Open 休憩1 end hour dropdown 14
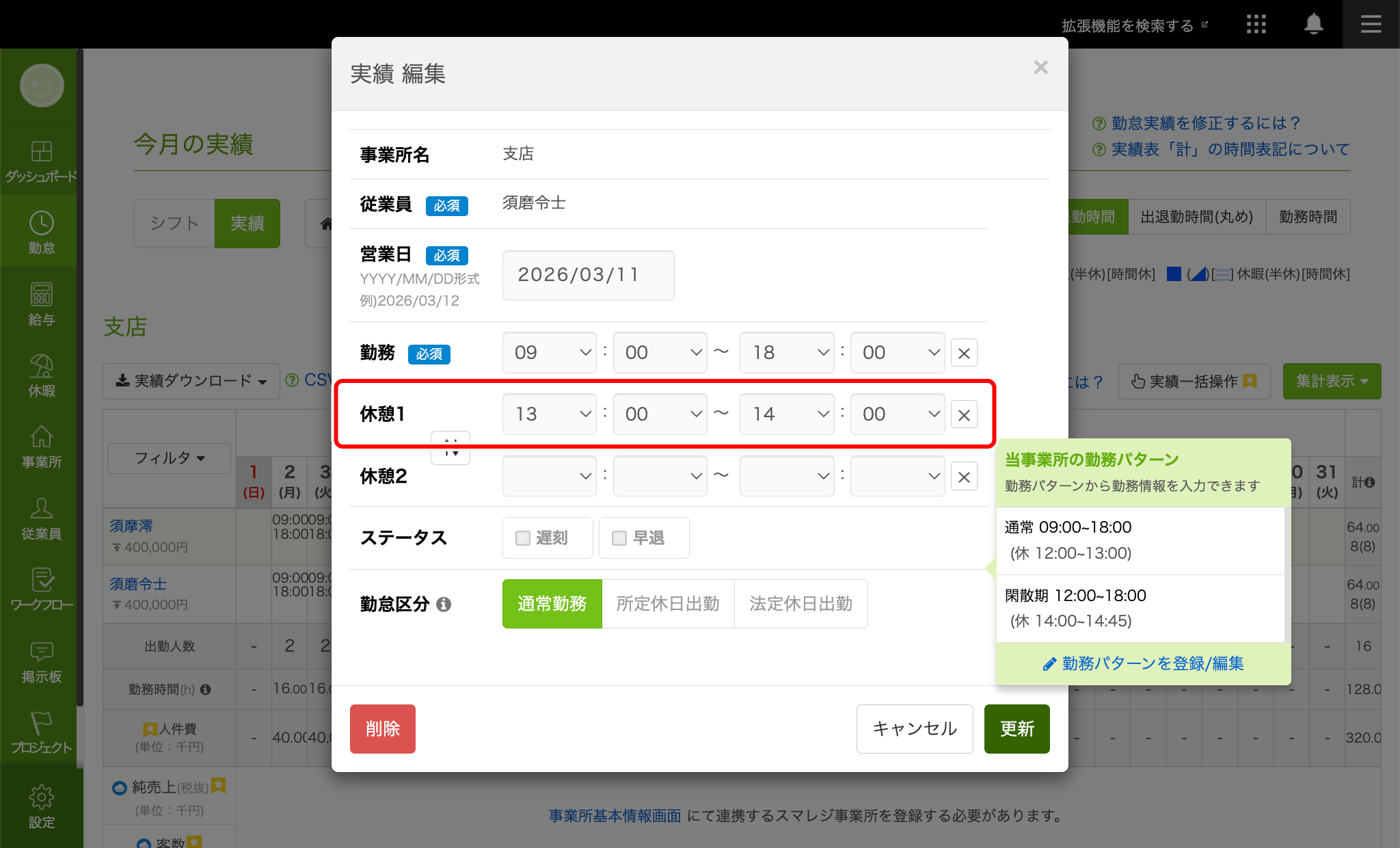Screen dimensions: 1400x848 (787, 414)
